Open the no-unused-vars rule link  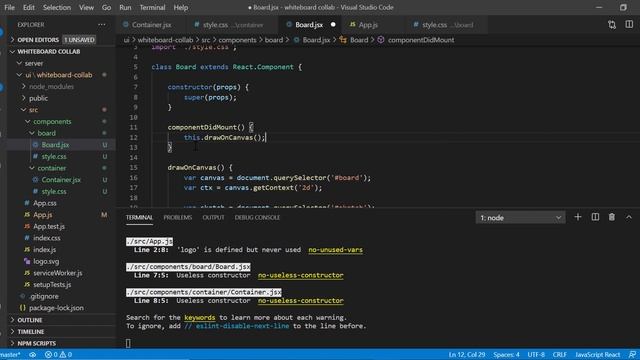pyautogui.click(x=336, y=250)
